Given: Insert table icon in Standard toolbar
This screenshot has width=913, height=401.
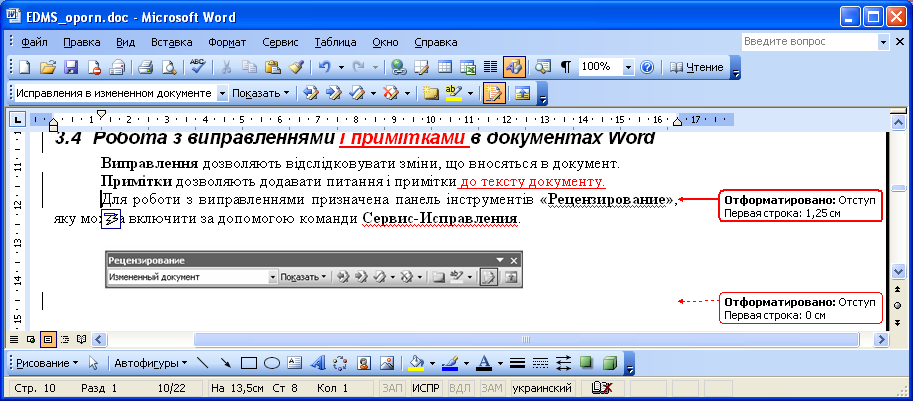Looking at the screenshot, I should click(x=445, y=67).
